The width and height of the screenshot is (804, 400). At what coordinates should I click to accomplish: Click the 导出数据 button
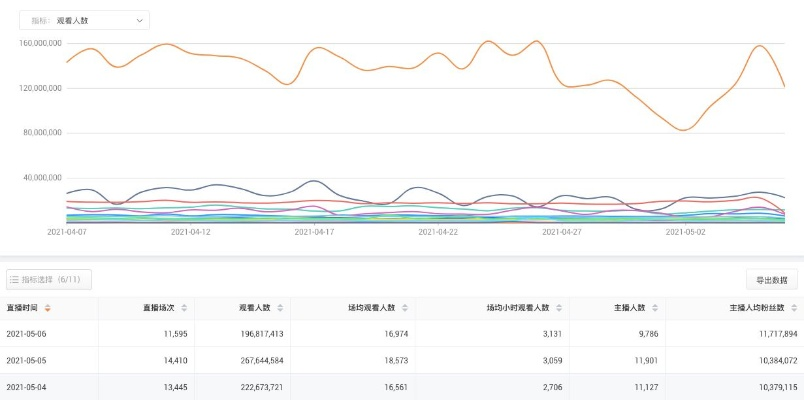click(771, 280)
